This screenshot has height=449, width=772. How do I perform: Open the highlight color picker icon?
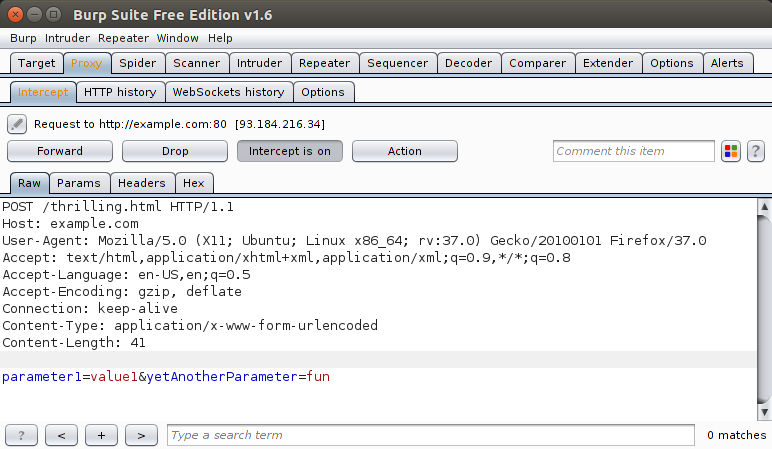pyautogui.click(x=731, y=151)
